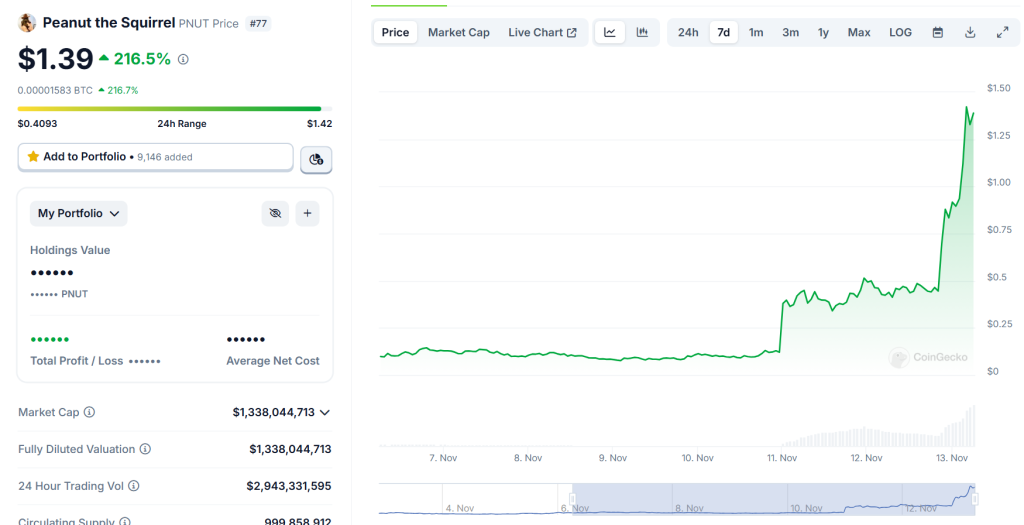Click the left handle of the range navigator
Viewport: 1024px width, 525px height.
click(572, 500)
